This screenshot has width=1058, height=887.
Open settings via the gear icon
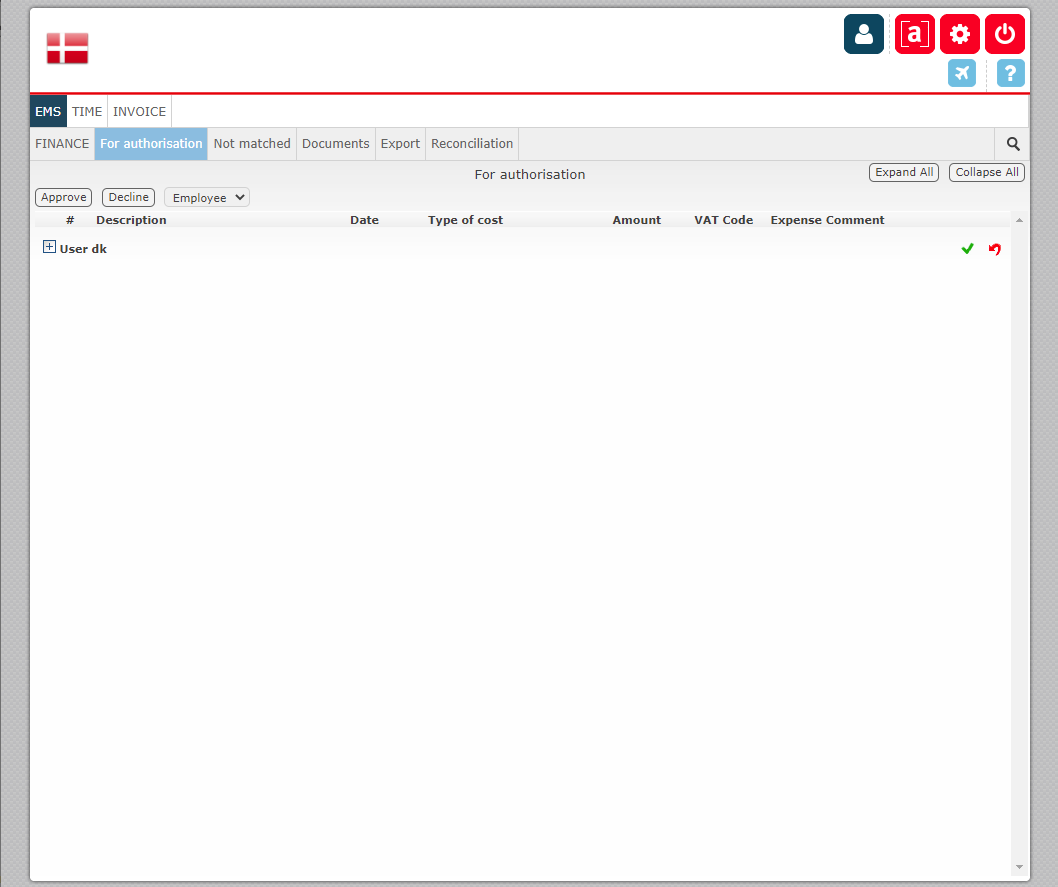[x=959, y=33]
